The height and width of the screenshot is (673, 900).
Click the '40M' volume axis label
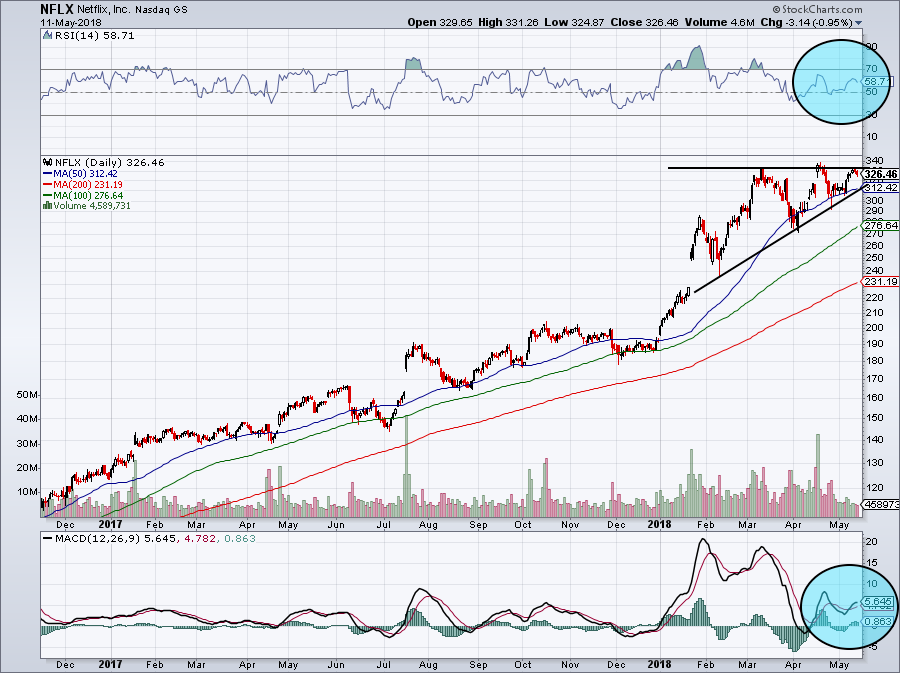(27, 419)
